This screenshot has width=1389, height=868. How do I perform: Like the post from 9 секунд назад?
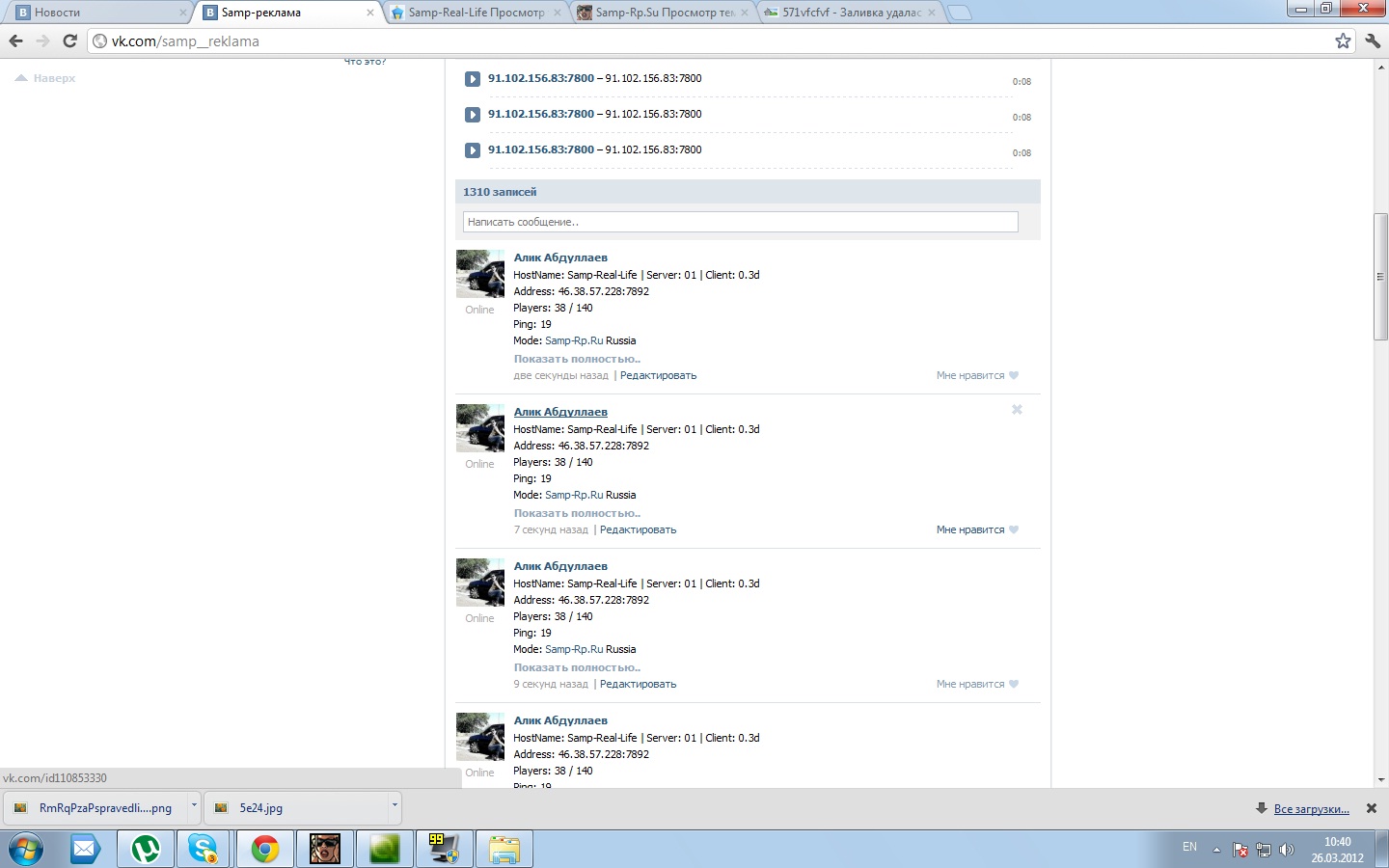(977, 684)
